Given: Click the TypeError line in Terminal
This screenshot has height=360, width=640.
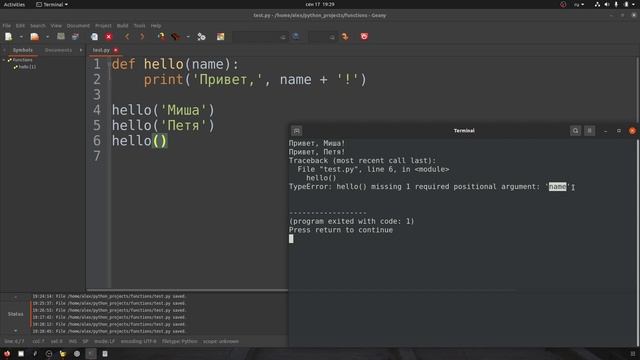Looking at the screenshot, I should point(429,187).
